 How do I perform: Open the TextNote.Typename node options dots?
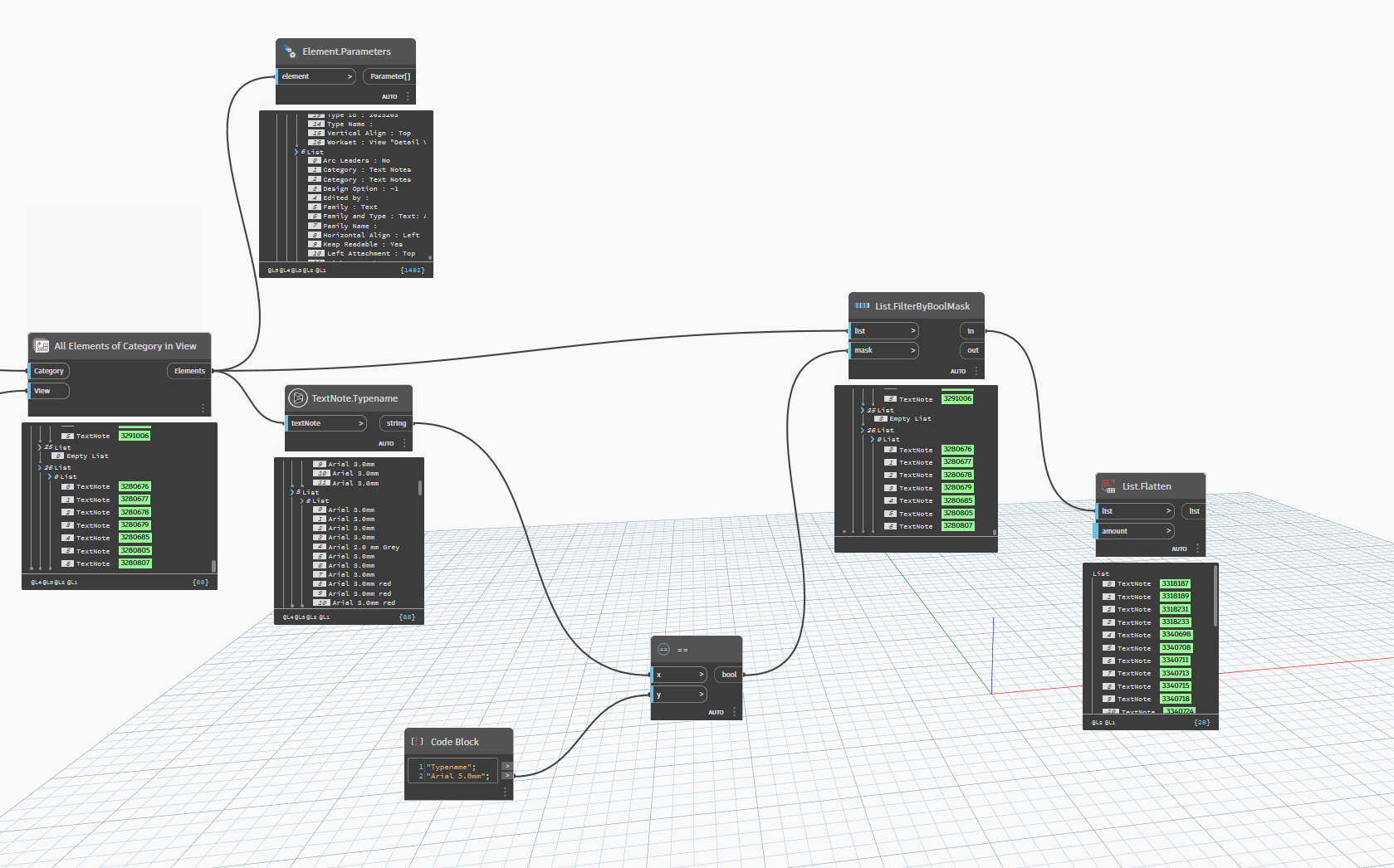point(404,443)
